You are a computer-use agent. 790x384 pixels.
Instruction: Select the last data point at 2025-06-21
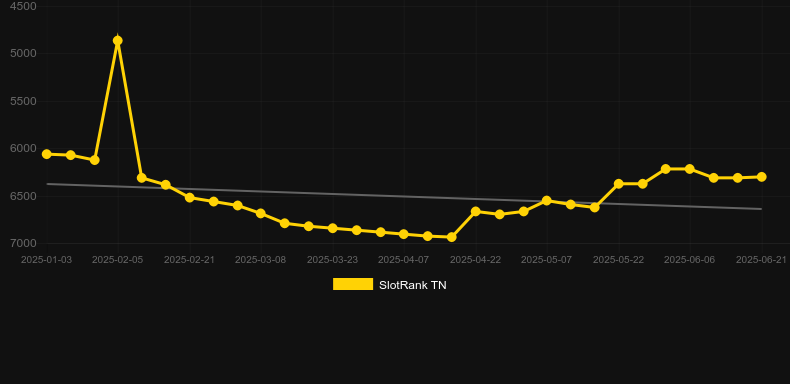761,177
